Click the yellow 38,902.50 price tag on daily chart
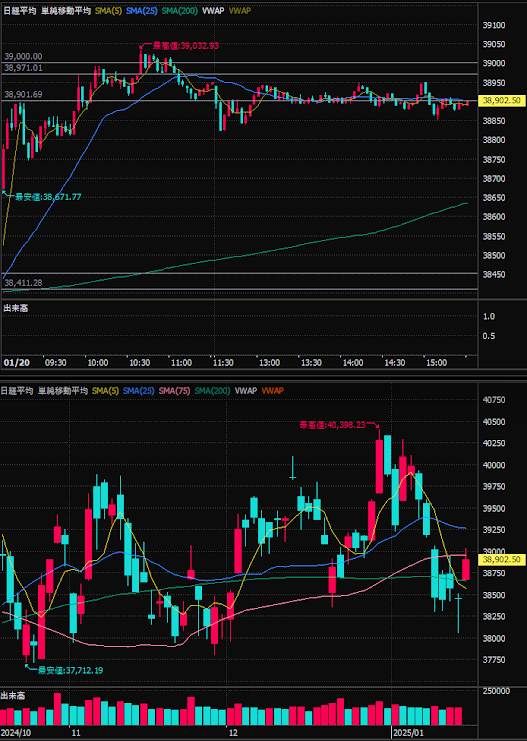This screenshot has width=527, height=741. (x=502, y=560)
